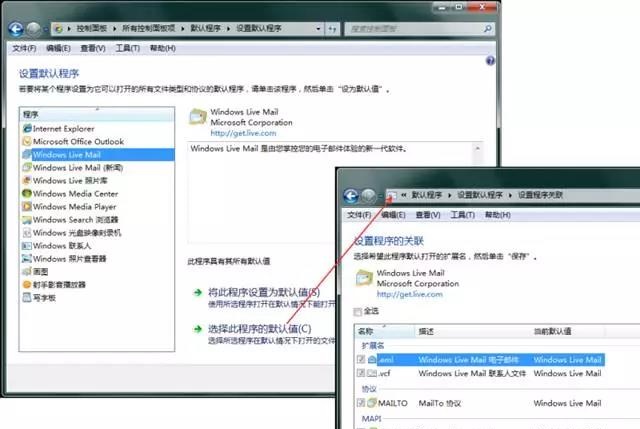640x429 pixels.
Task: Click the 扩展名 group header
Action: 373,346
